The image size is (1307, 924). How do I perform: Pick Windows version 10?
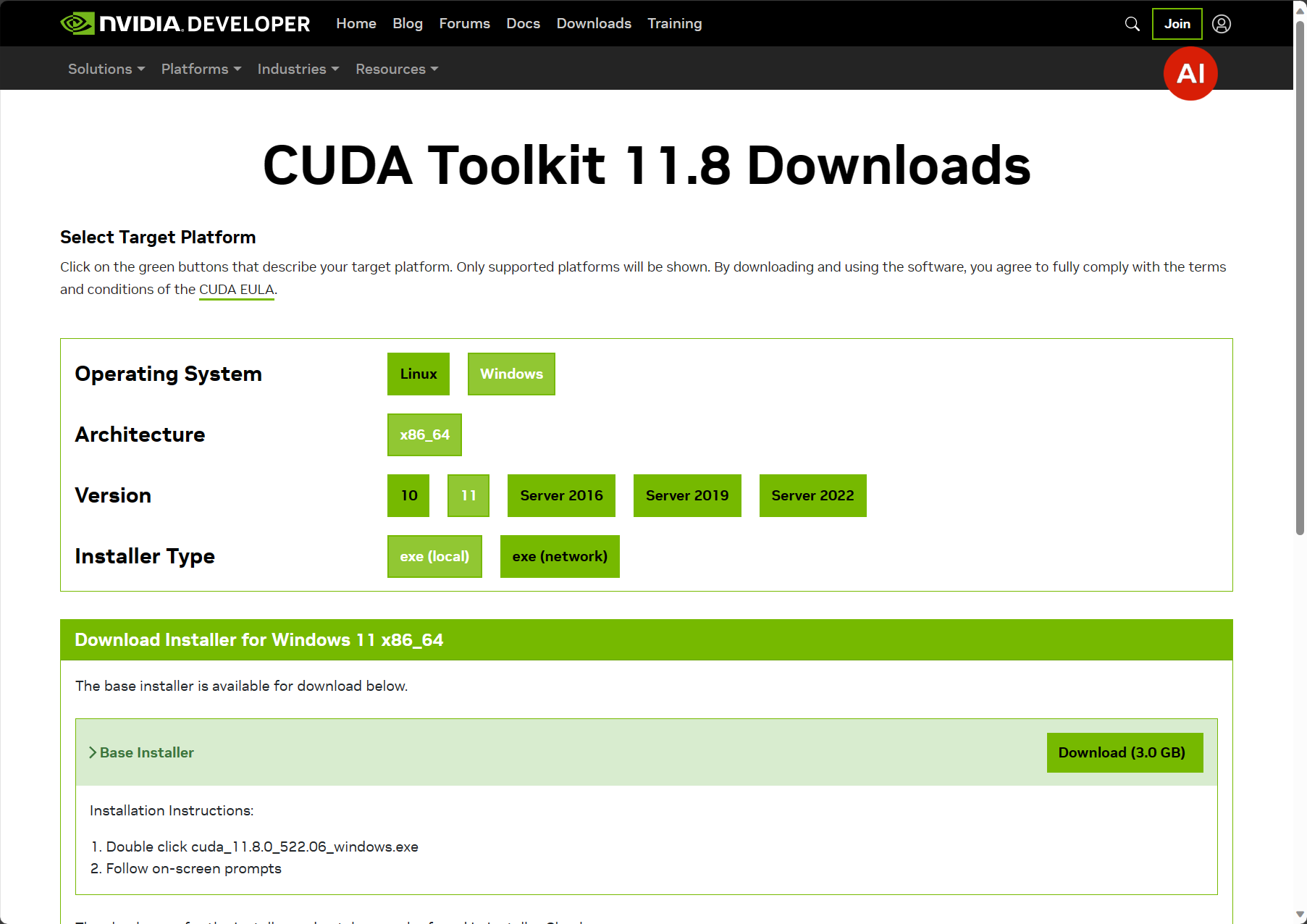pyautogui.click(x=408, y=495)
